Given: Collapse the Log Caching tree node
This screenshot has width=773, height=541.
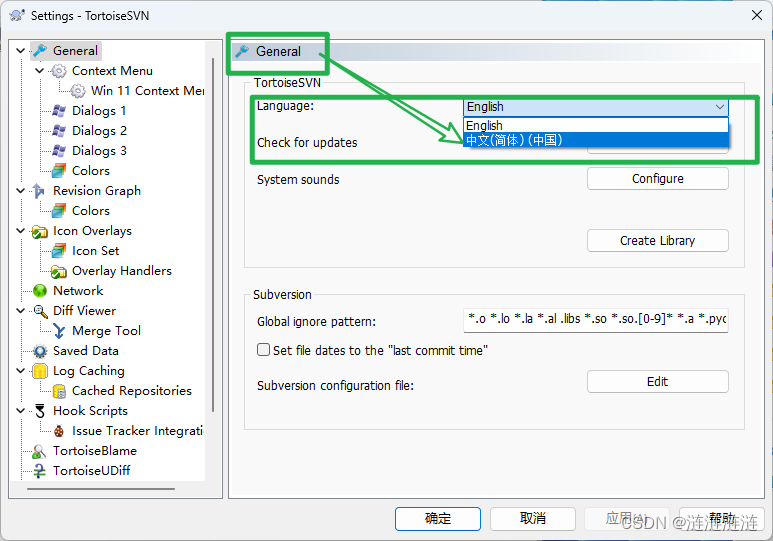Looking at the screenshot, I should (x=20, y=370).
